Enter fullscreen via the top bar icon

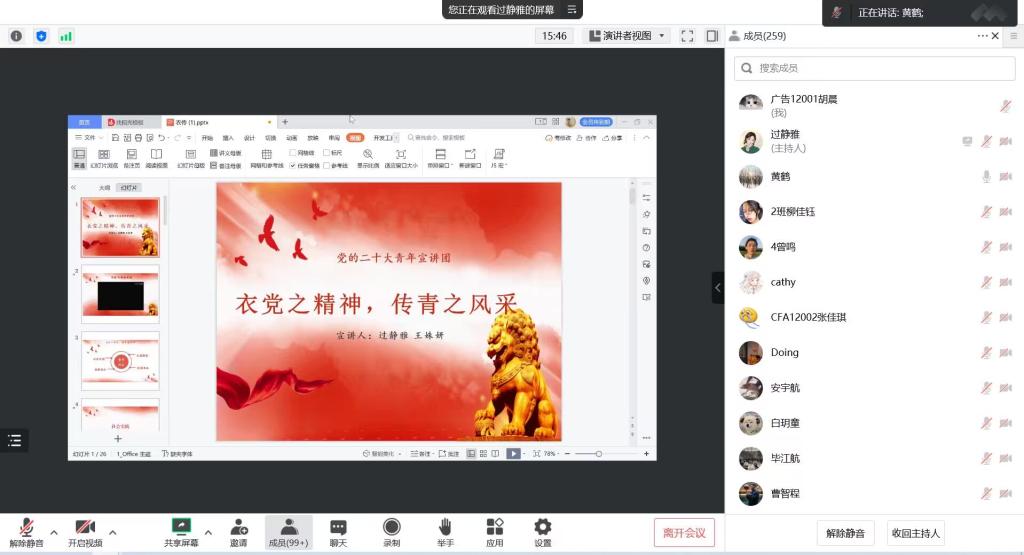pos(687,36)
